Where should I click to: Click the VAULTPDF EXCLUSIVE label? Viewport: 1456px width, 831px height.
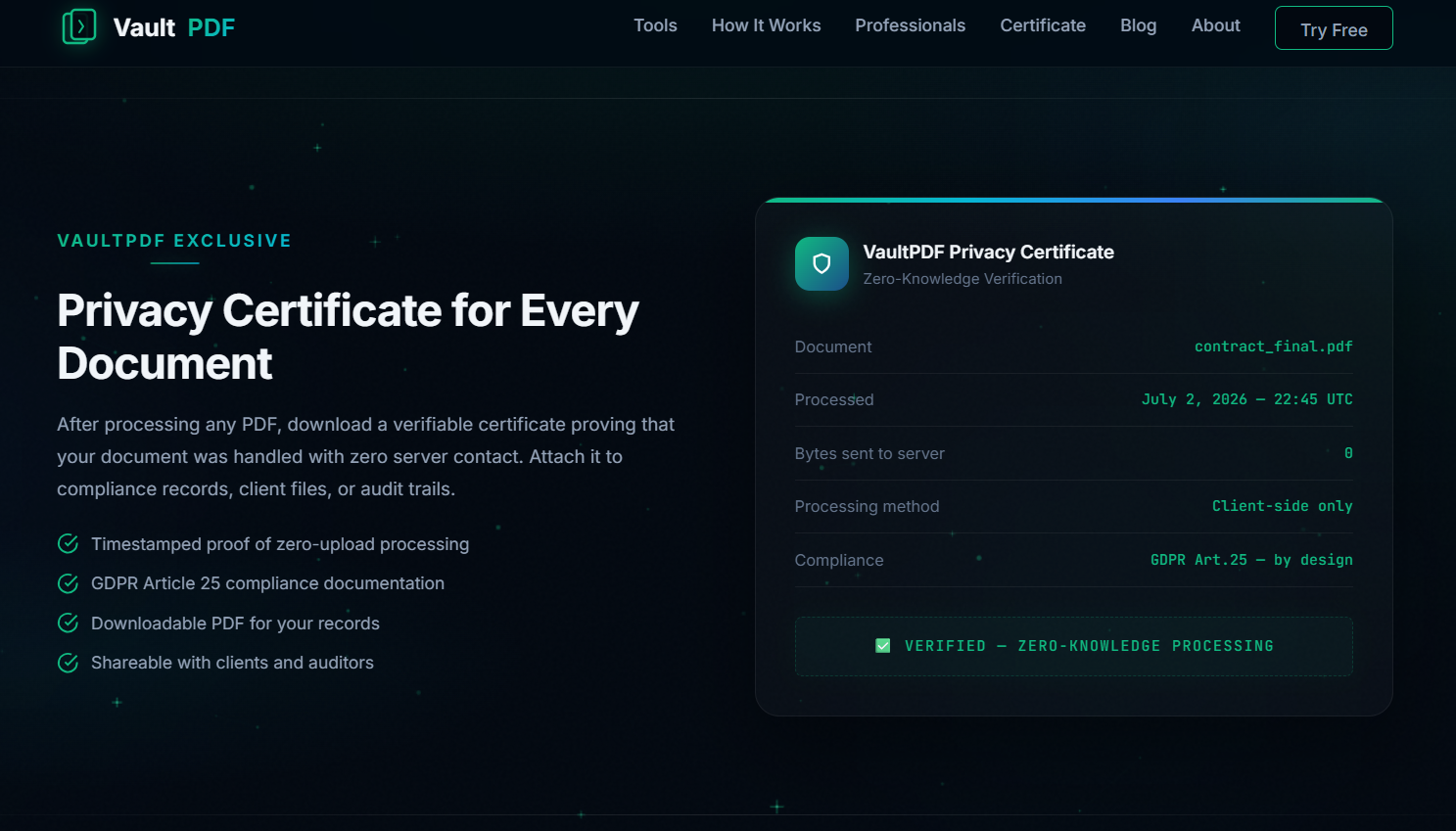click(174, 241)
